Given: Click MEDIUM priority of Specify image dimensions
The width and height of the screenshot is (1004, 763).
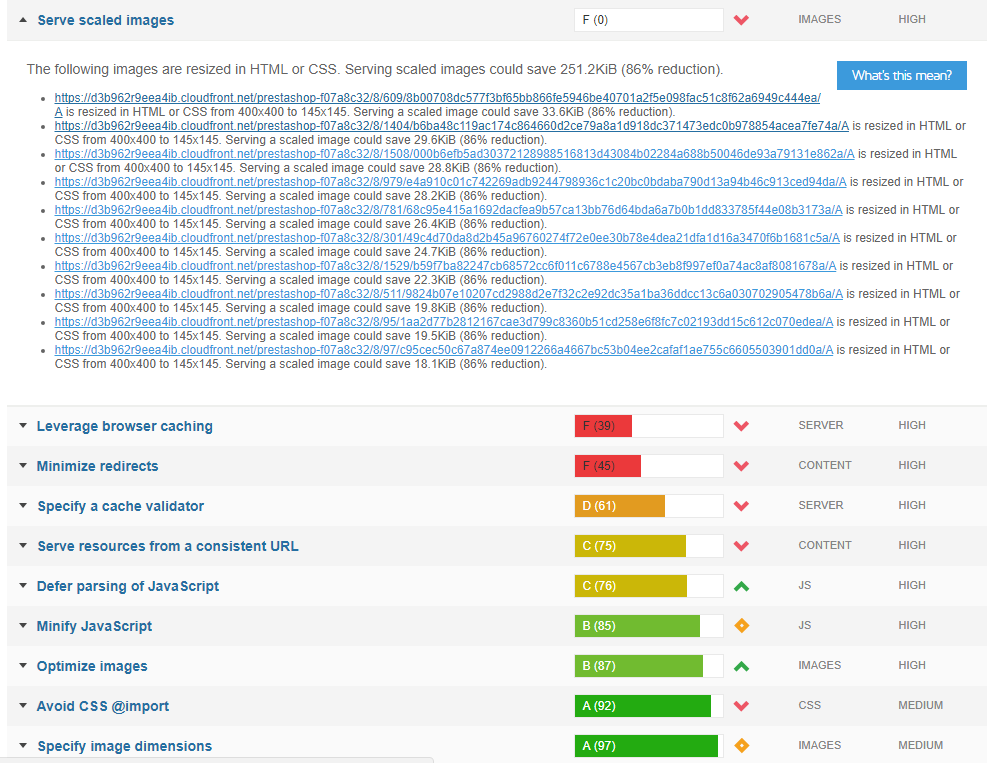Looking at the screenshot, I should (920, 745).
